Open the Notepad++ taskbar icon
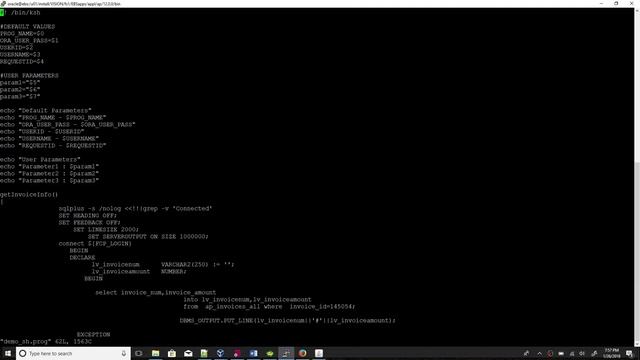The image size is (640, 360). (204, 353)
